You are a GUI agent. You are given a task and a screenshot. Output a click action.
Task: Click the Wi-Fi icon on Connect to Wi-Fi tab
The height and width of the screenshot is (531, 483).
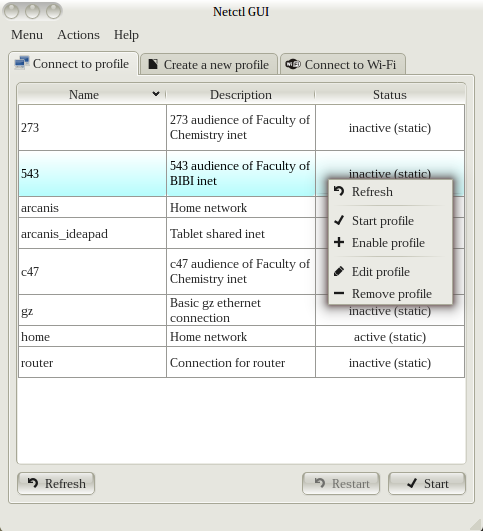(293, 64)
